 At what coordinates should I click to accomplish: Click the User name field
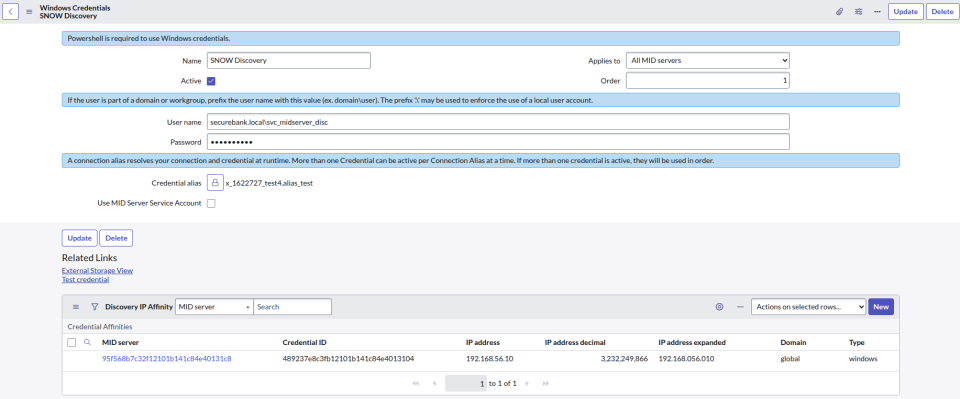point(498,122)
